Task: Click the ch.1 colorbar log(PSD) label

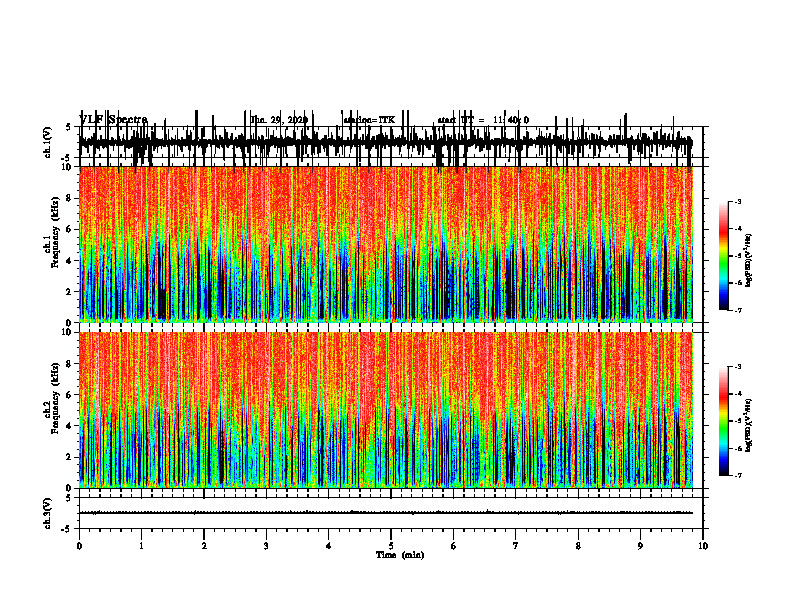Action: pyautogui.click(x=748, y=260)
